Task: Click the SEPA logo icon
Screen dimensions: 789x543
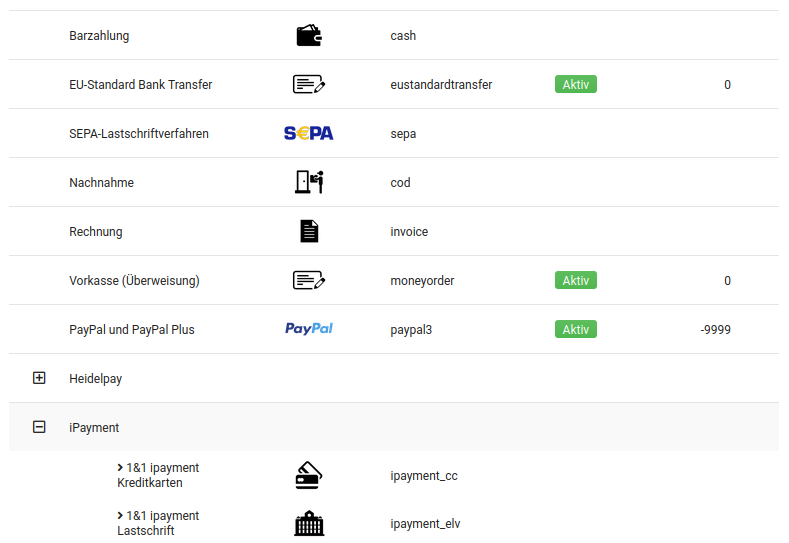Action: (x=309, y=134)
